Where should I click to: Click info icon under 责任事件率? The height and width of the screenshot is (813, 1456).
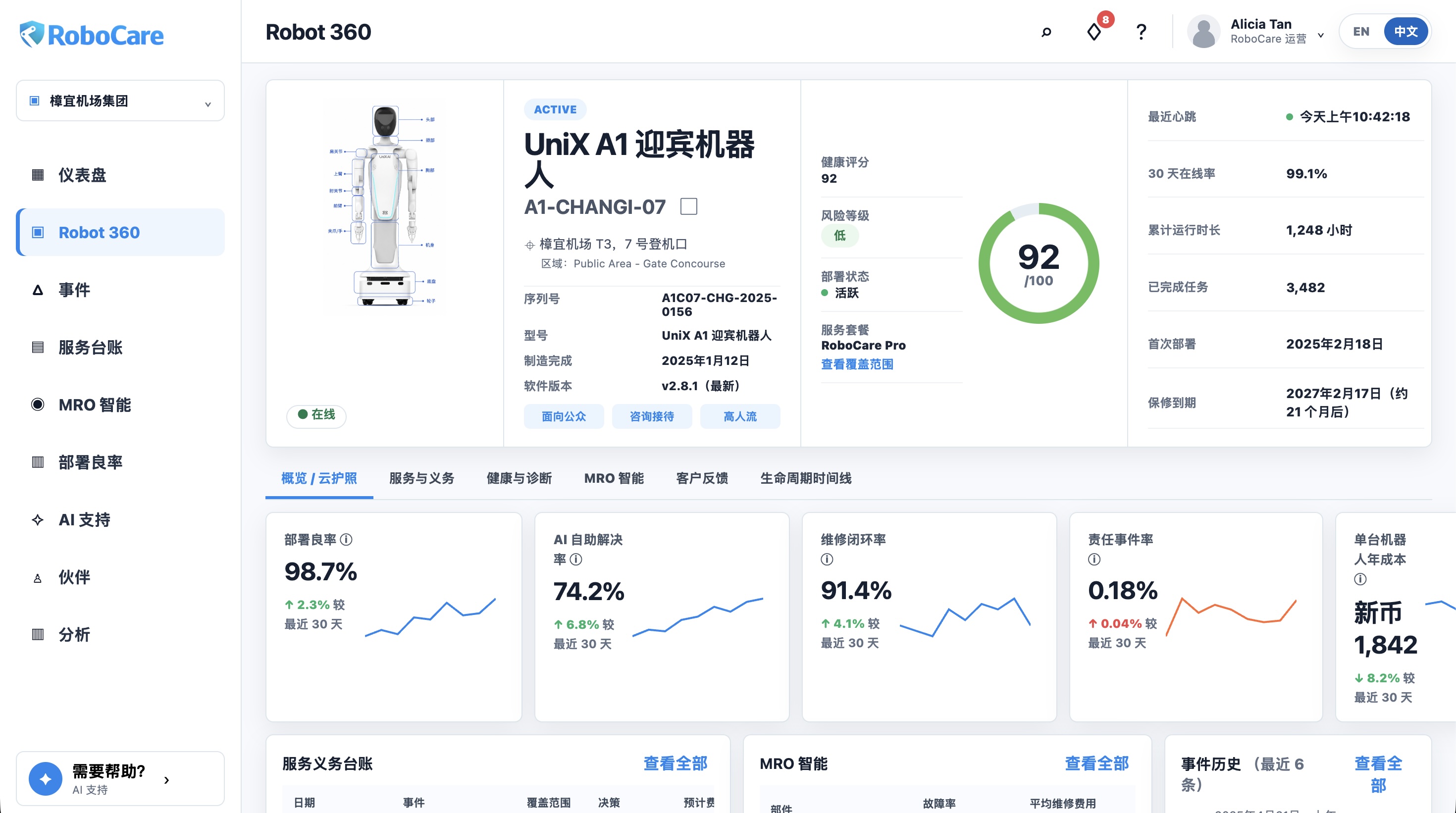pyautogui.click(x=1094, y=559)
